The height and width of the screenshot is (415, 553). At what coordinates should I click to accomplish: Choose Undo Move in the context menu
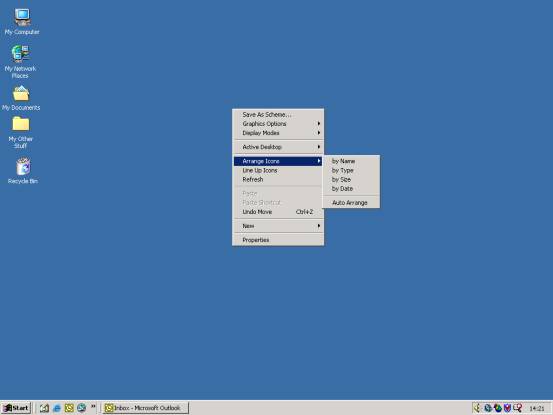coord(278,212)
